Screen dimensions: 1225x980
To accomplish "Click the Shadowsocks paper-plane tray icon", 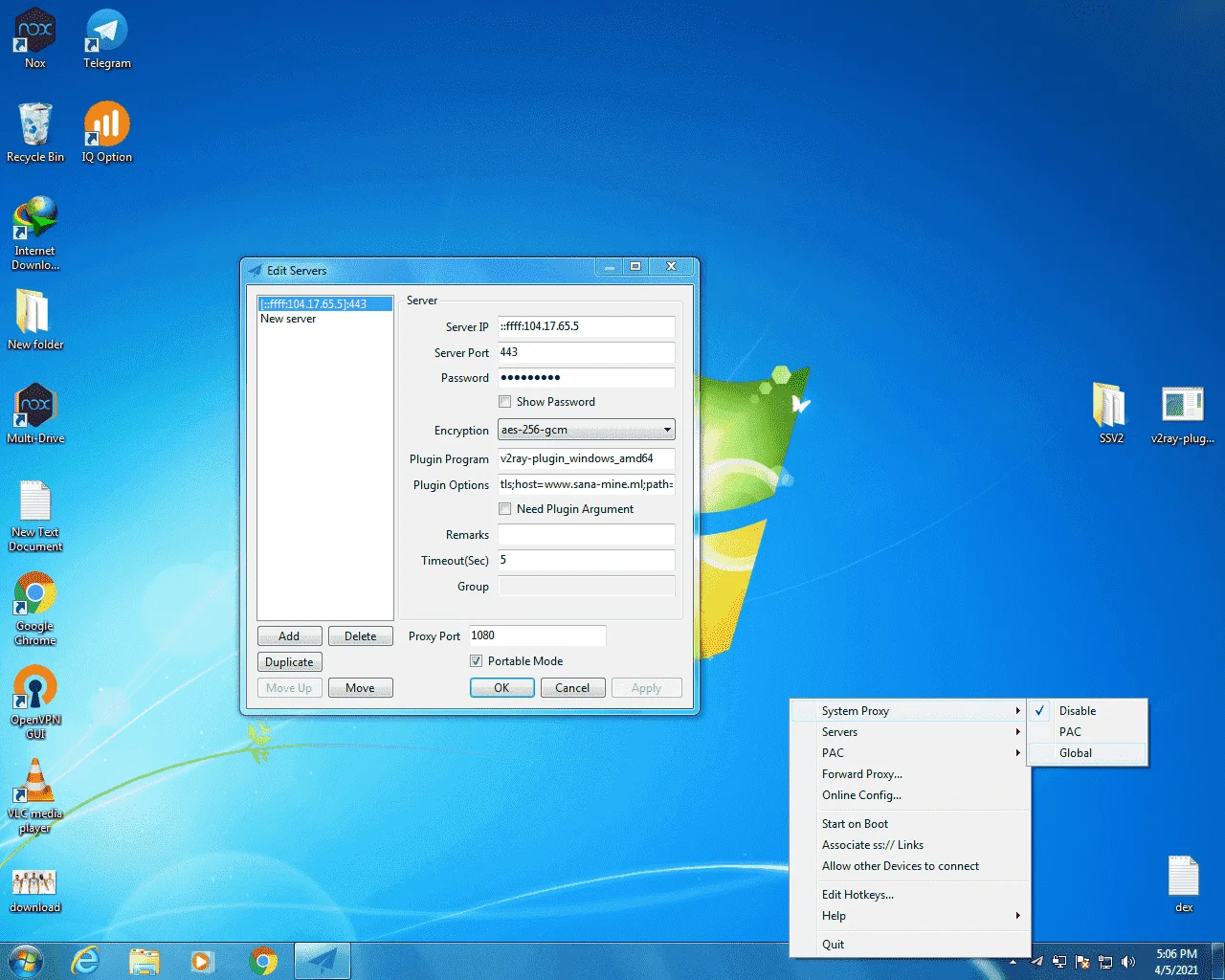I will [1037, 962].
